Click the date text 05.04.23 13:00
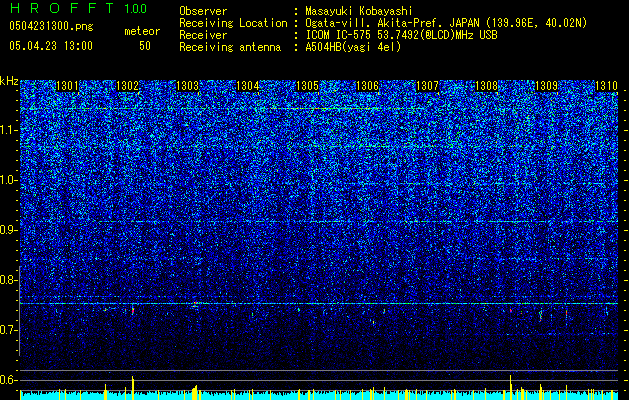The width and height of the screenshot is (629, 400). point(51,46)
